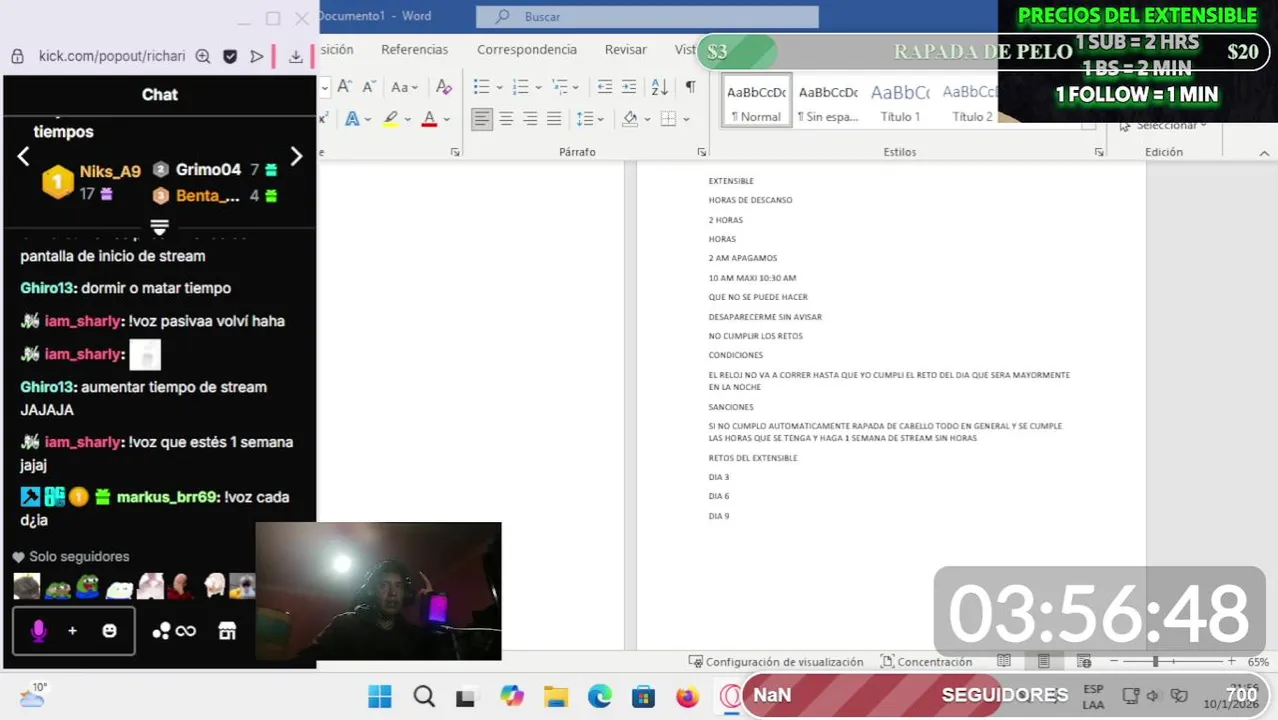Open Windows Start menu

(x=380, y=696)
